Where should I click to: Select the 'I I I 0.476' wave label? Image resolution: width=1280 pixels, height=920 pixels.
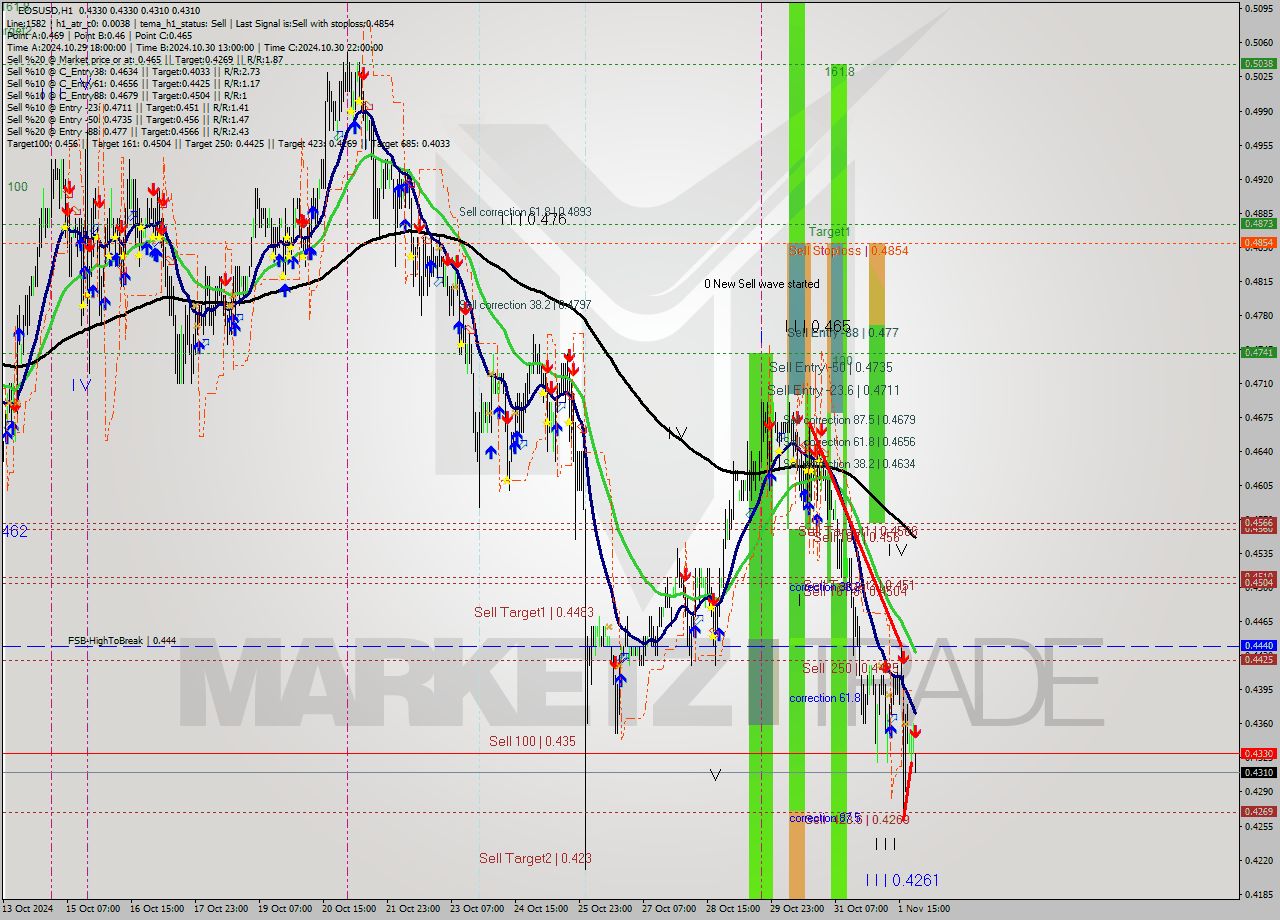pyautogui.click(x=533, y=220)
